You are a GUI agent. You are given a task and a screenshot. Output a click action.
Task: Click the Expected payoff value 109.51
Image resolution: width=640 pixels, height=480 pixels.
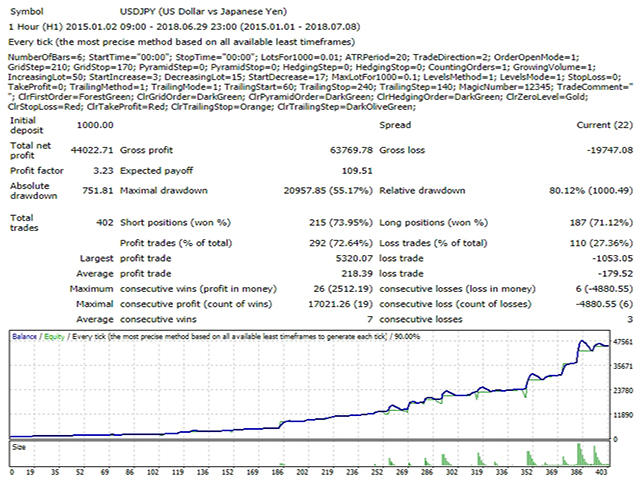pos(357,171)
